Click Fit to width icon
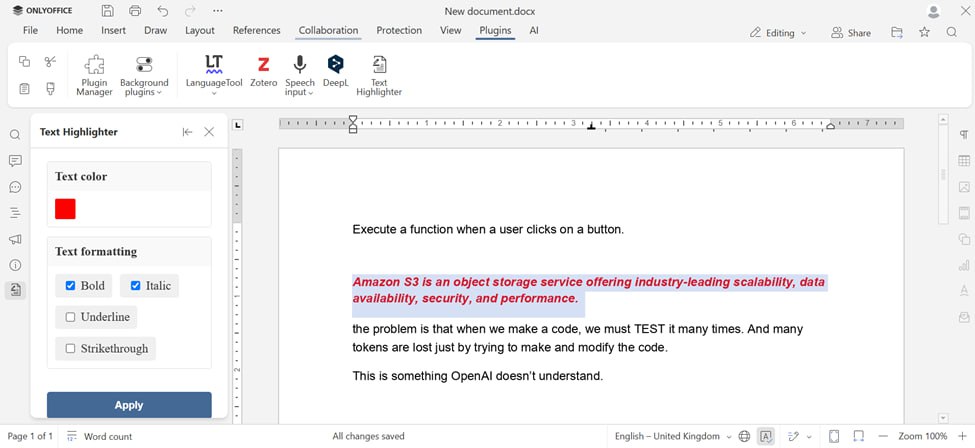 (859, 436)
